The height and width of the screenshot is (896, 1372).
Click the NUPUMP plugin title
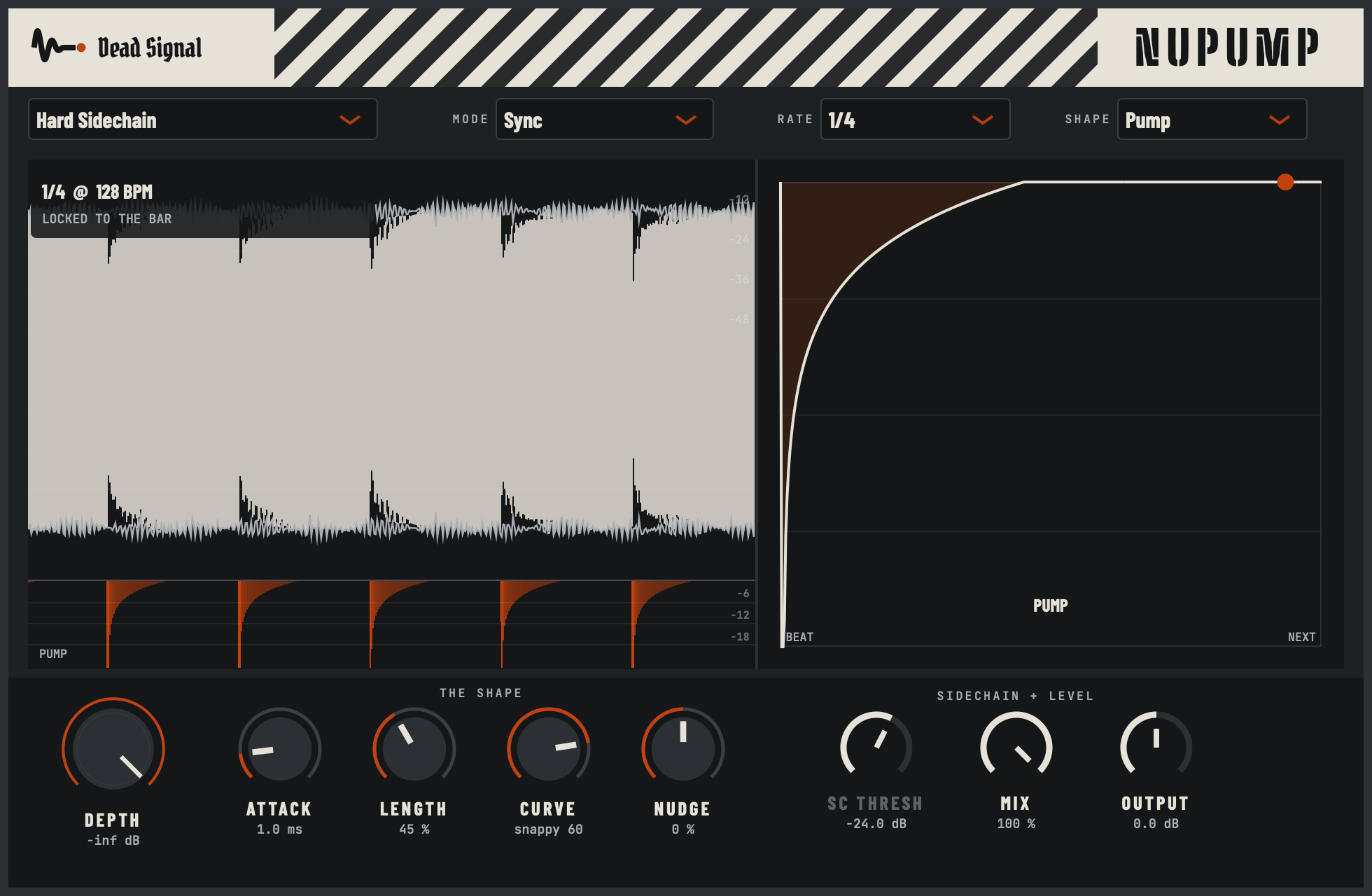tap(1226, 47)
